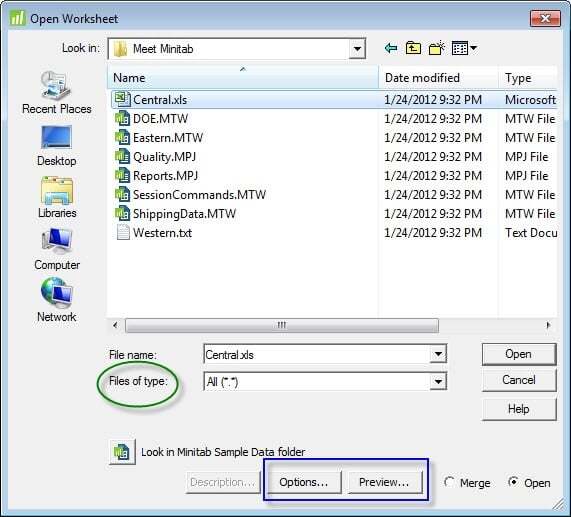Screen dimensions: 571x517
Task: Open Computer shortcut
Action: [57, 249]
